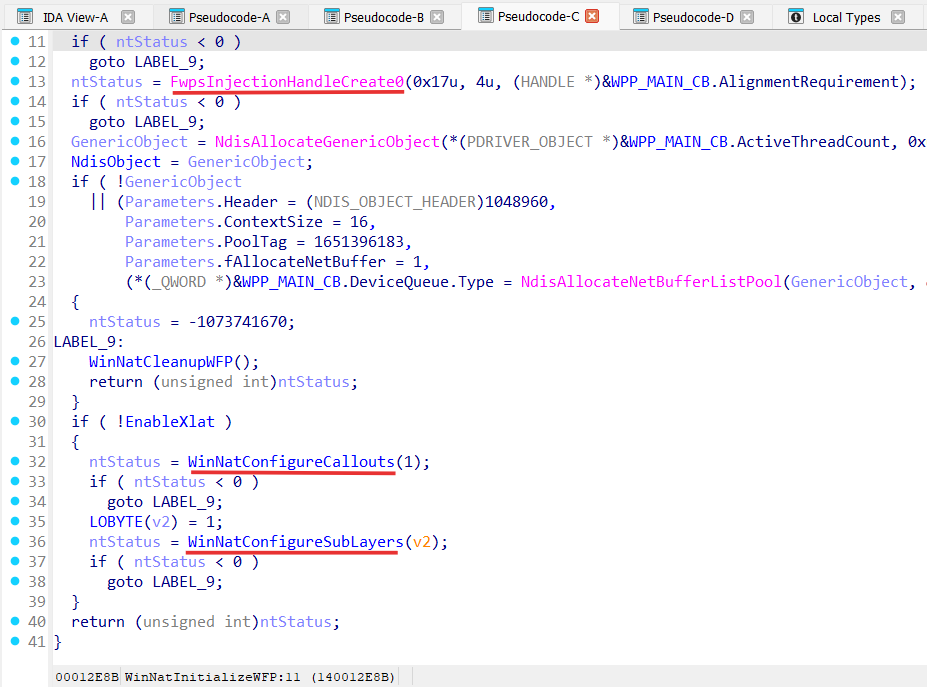Toggle breakpoint dot on line 27

pyautogui.click(x=13, y=362)
